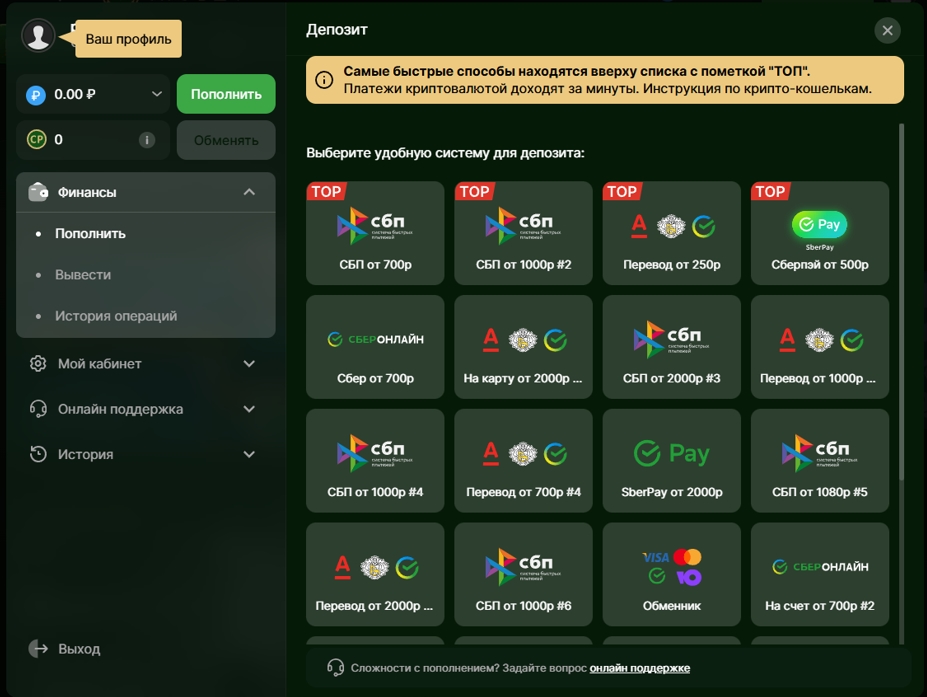The image size is (927, 697).
Task: Open the 0.00 ₽ balance dropdown
Action: (x=93, y=94)
